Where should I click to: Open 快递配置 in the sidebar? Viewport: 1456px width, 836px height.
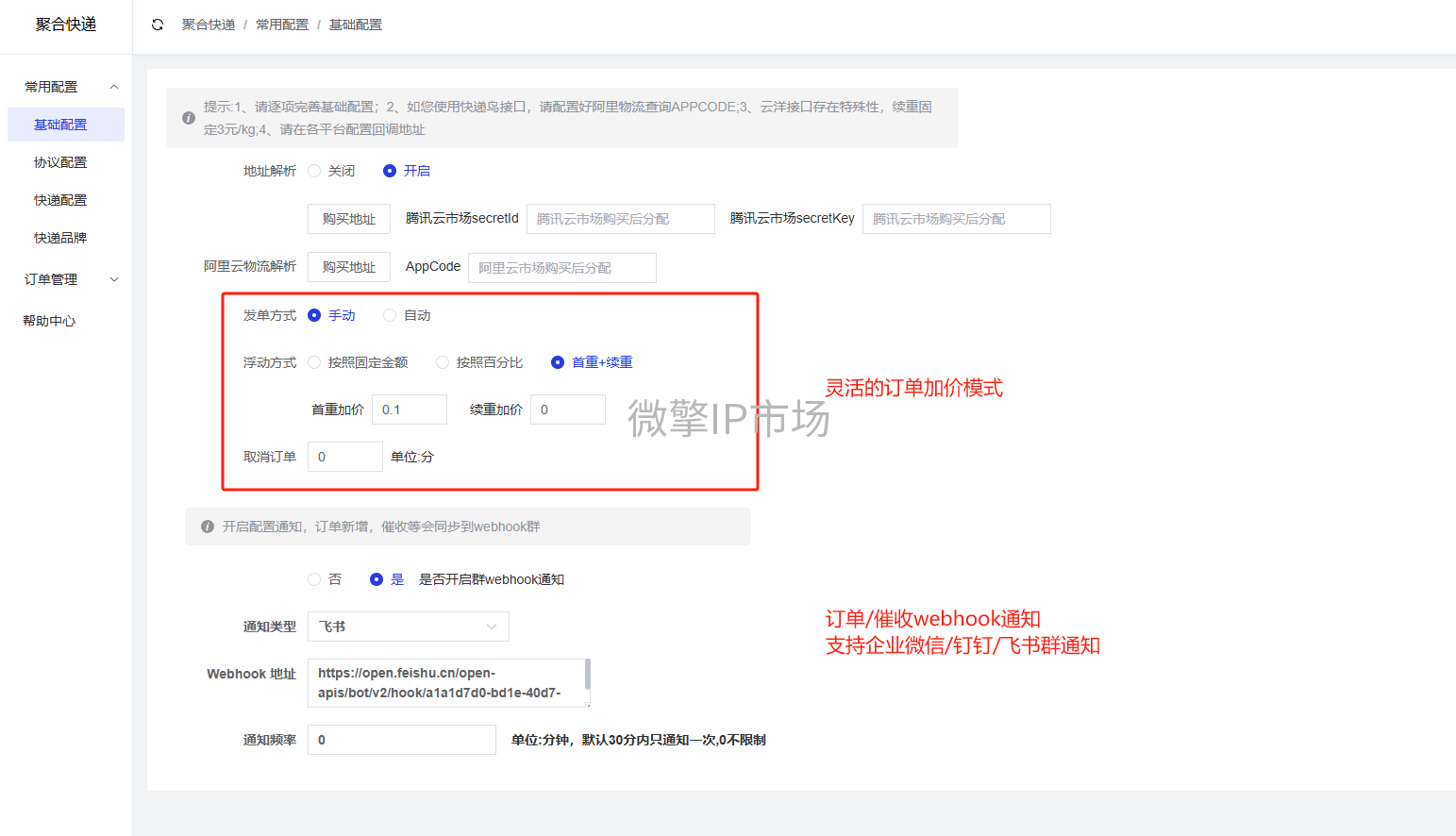[60, 200]
